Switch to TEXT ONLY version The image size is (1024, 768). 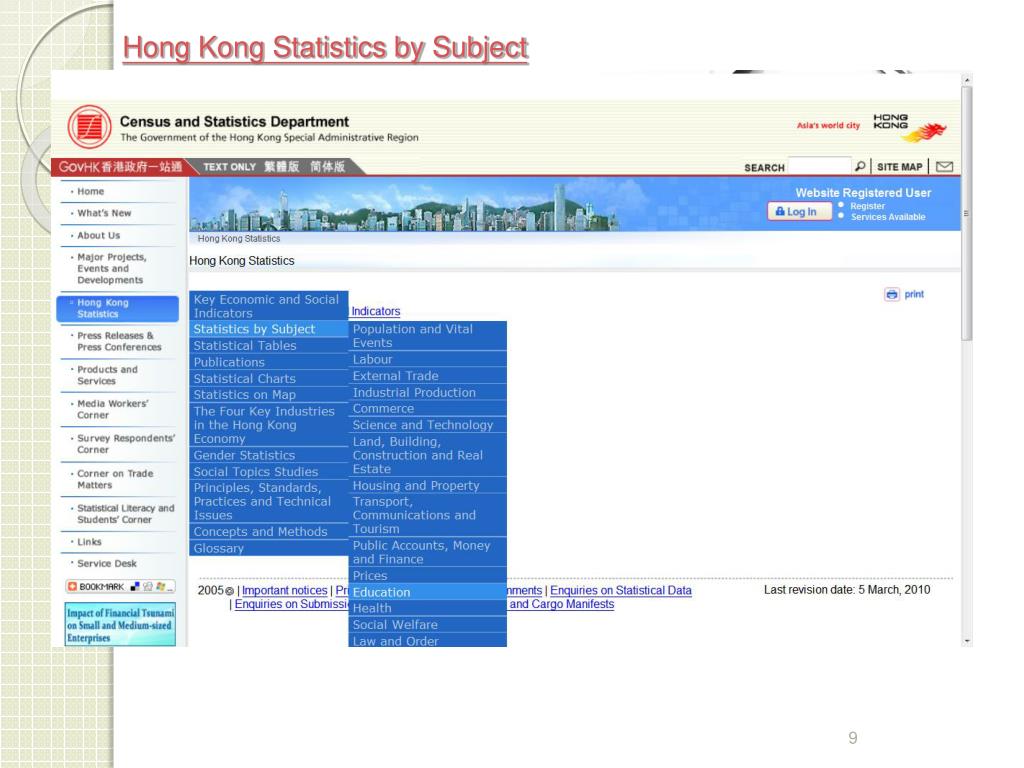229,167
